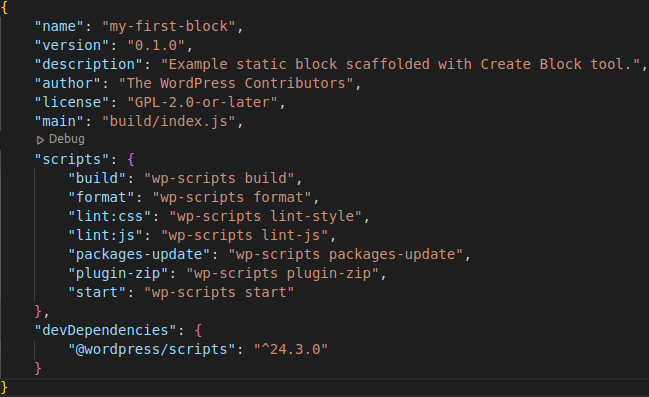Click the "start" script key
This screenshot has height=397, width=649.
[x=97, y=293]
